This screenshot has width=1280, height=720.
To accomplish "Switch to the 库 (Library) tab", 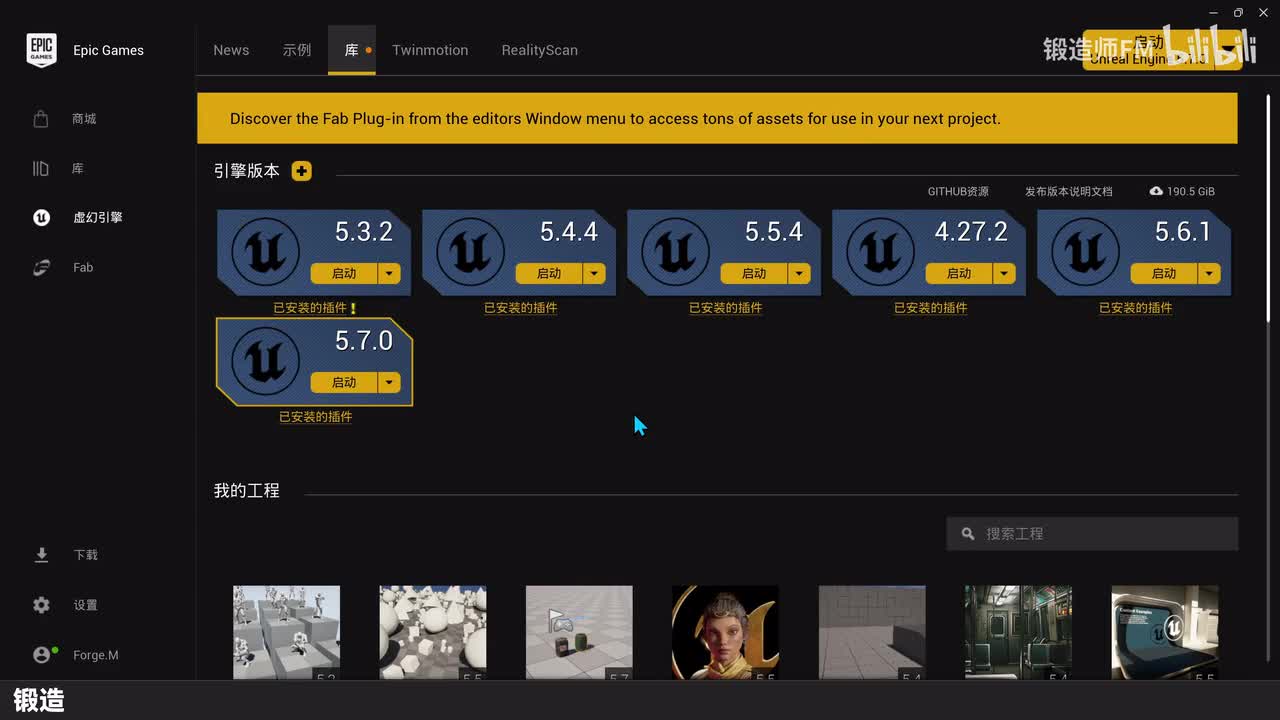I will [x=352, y=50].
